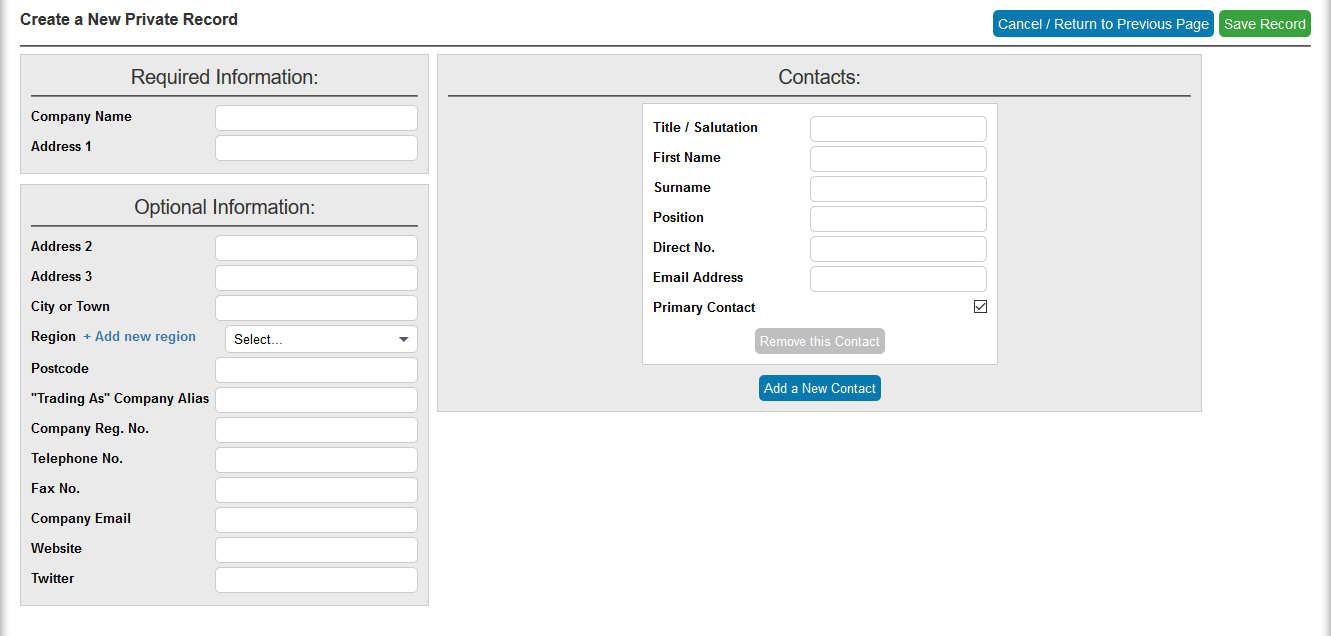Screen dimensions: 1331x636
Task: Click the Add new region link
Action: click(140, 337)
